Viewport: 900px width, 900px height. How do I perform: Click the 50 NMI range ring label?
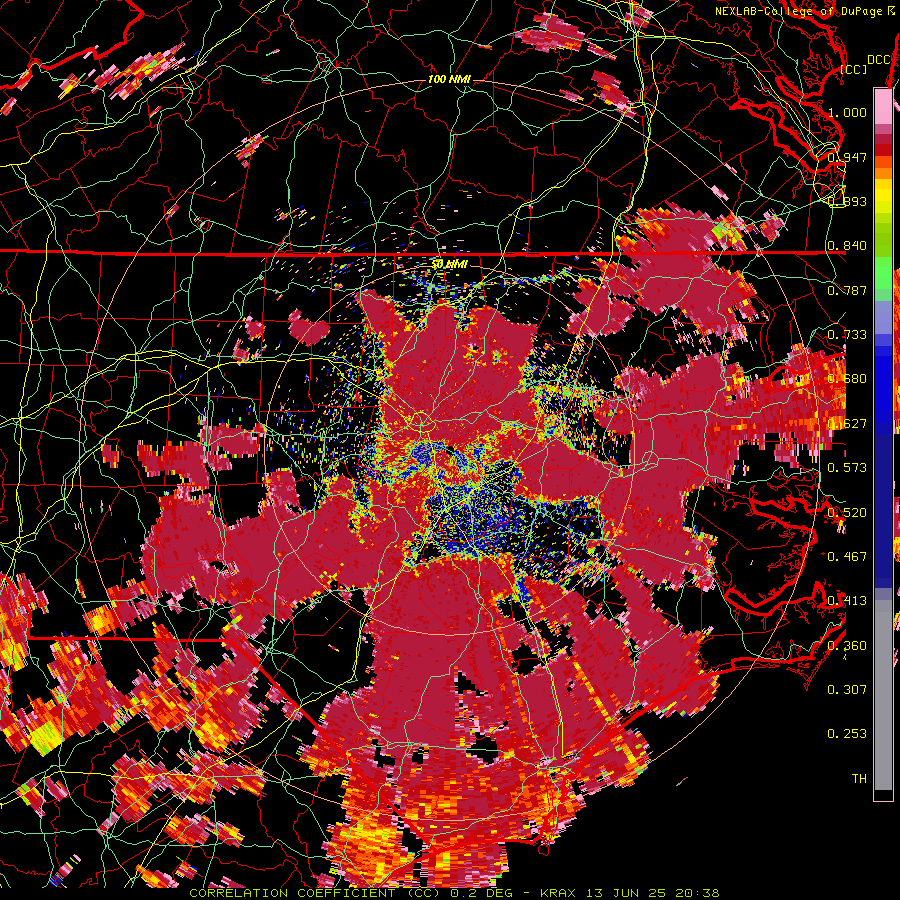pyautogui.click(x=449, y=264)
